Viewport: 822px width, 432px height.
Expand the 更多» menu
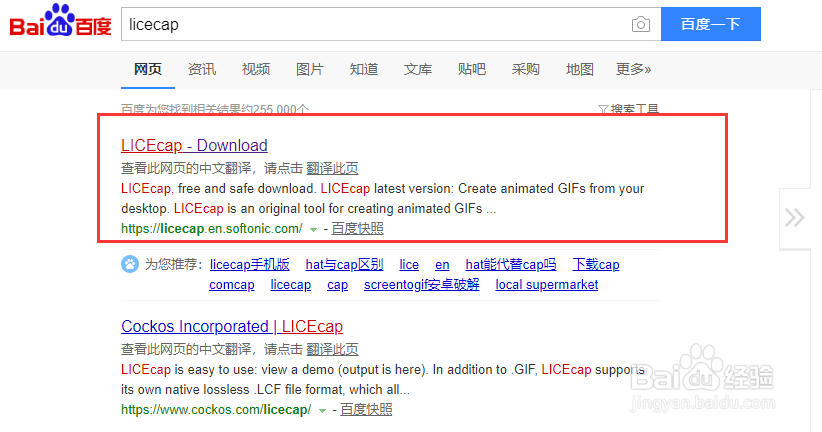[x=633, y=69]
